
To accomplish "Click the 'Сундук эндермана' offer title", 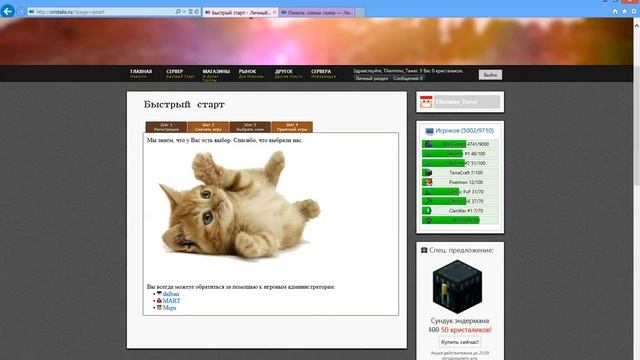I will coord(460,321).
